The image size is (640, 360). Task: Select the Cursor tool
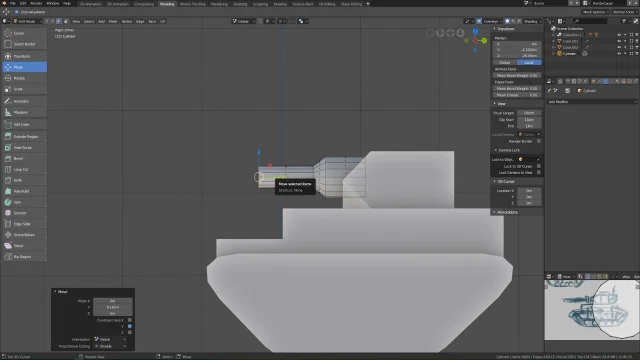(24, 33)
